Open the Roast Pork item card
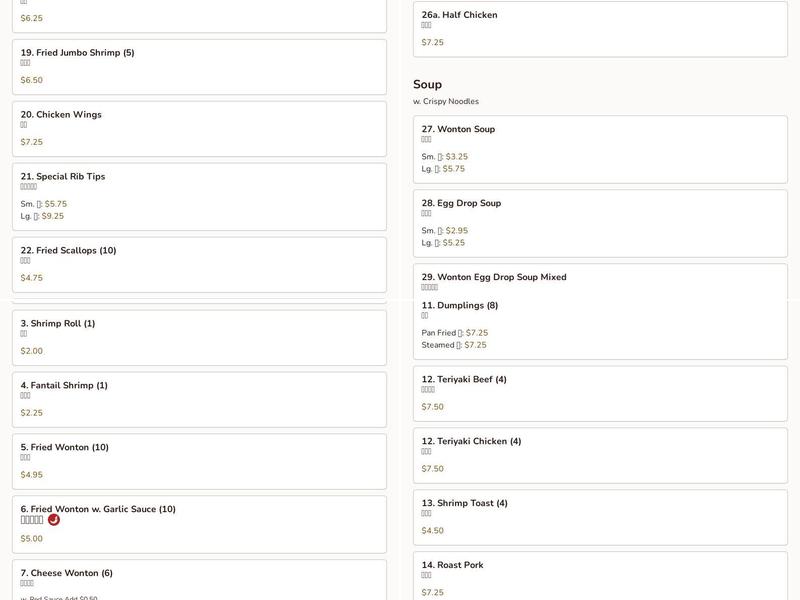This screenshot has height=600, width=800. tap(600, 577)
